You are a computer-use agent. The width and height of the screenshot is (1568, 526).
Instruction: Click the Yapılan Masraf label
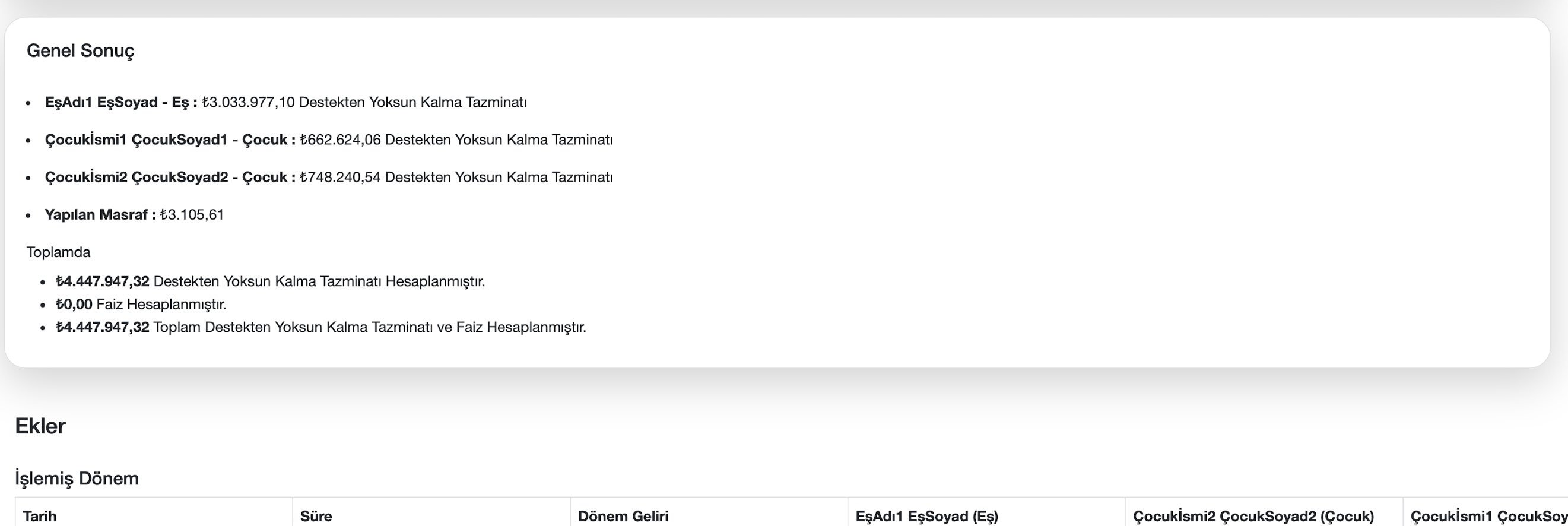100,215
